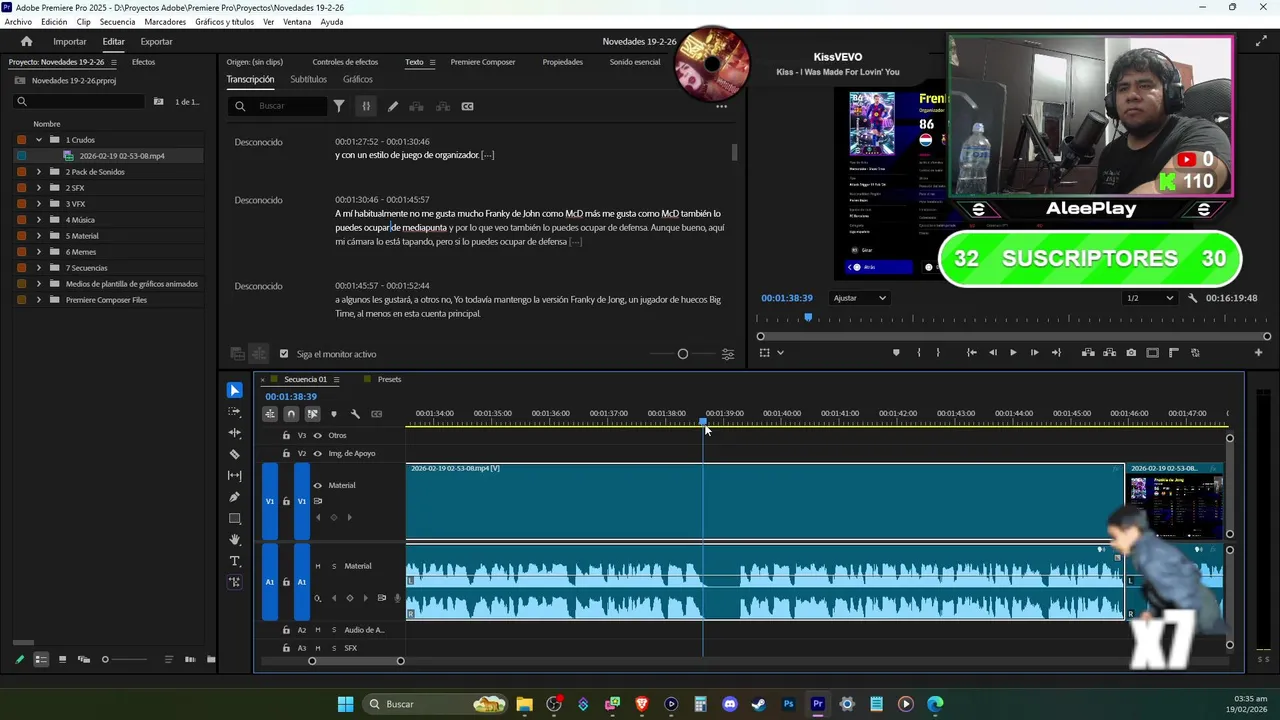Expand the 2 Pack de Sonidos bin
This screenshot has height=720, width=1280.
tap(39, 172)
